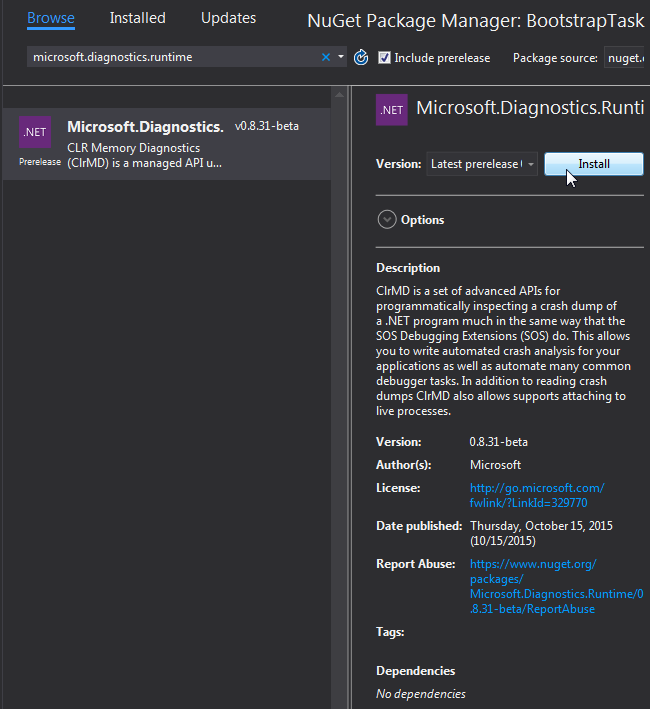
Task: Switch to the Installed tab
Action: [137, 18]
